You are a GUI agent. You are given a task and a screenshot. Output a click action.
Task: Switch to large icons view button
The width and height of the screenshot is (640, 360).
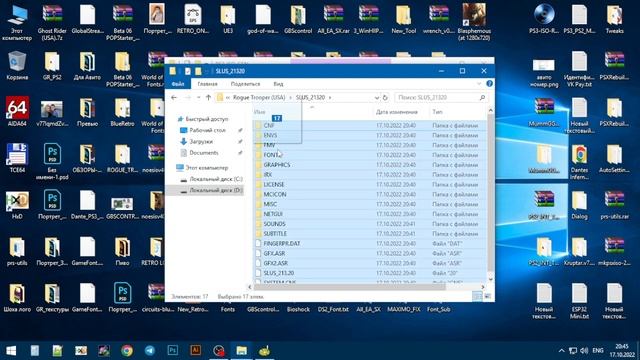point(488,296)
